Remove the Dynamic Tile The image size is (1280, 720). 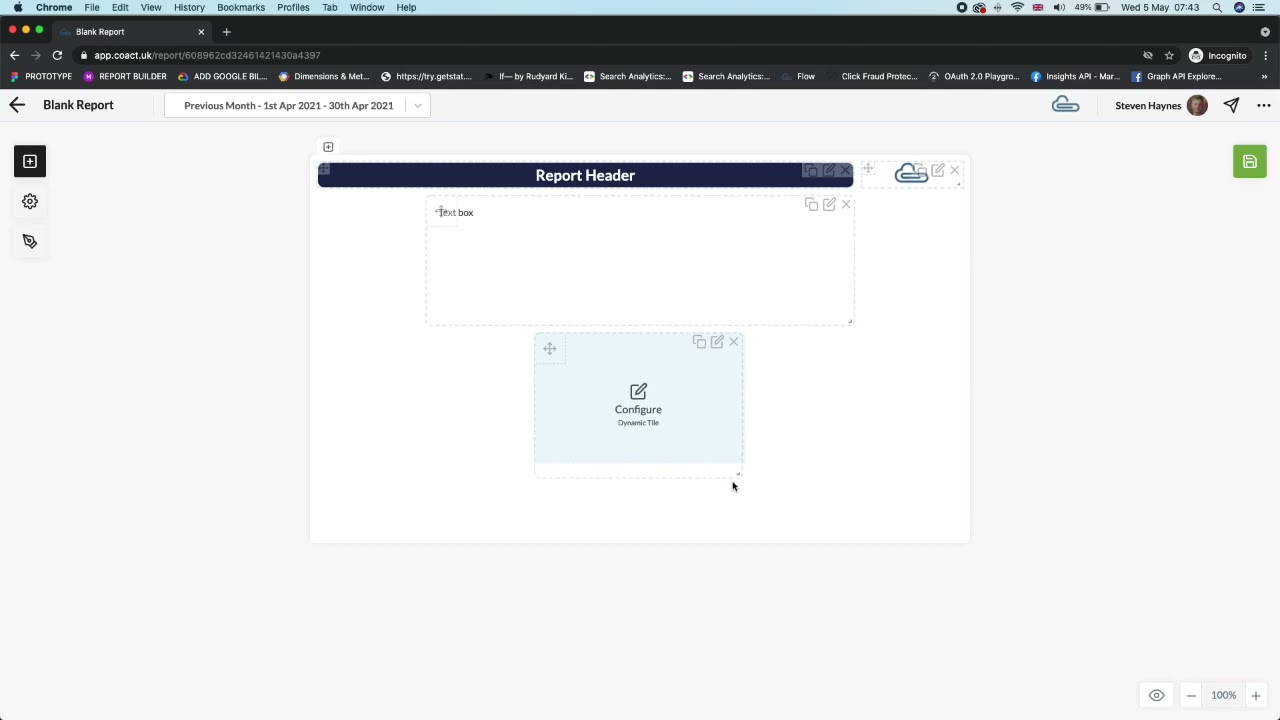click(x=734, y=342)
